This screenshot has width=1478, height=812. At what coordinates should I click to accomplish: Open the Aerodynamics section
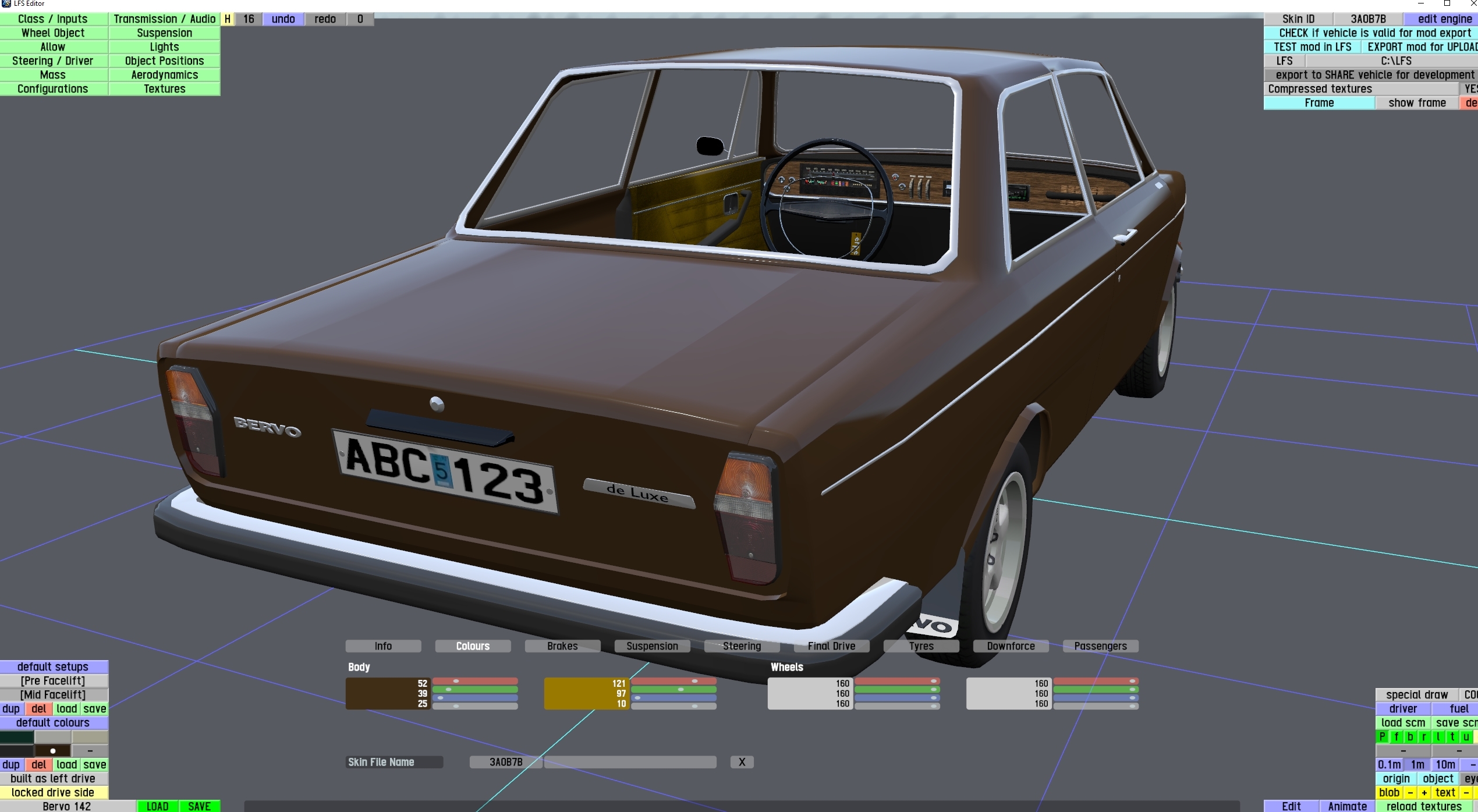coord(164,75)
